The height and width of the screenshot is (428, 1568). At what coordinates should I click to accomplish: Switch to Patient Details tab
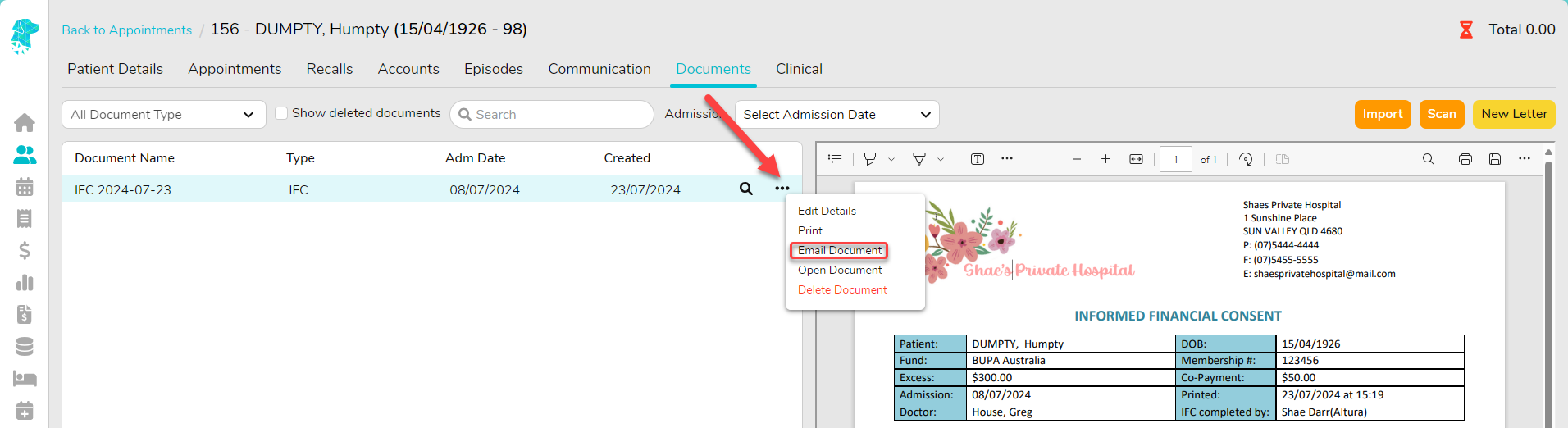[x=116, y=69]
